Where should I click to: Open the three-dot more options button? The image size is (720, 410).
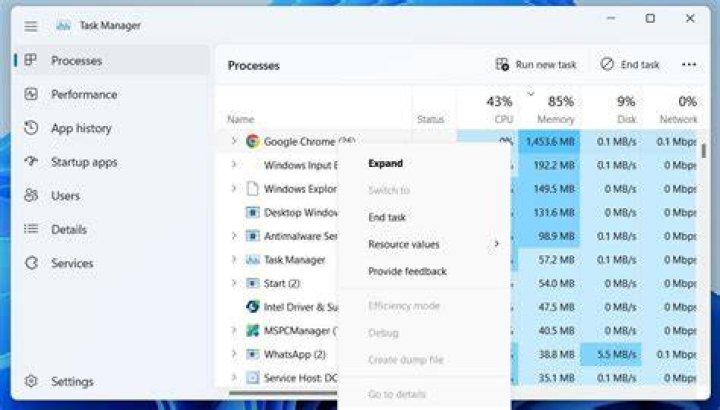point(689,65)
